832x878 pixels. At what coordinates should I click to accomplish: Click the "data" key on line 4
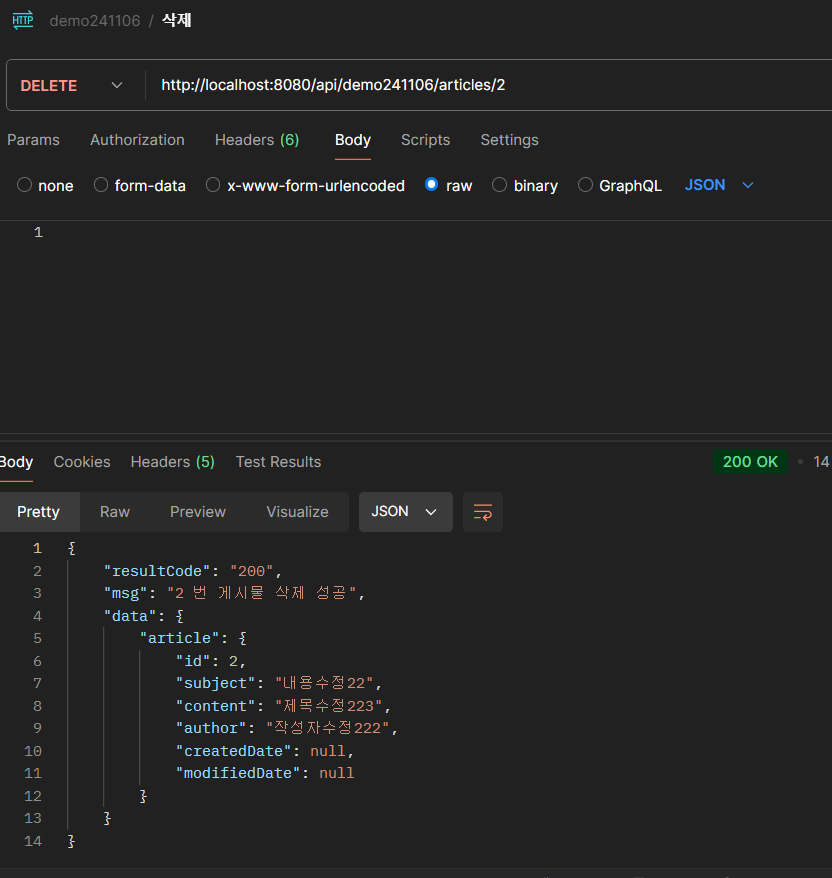click(x=130, y=617)
